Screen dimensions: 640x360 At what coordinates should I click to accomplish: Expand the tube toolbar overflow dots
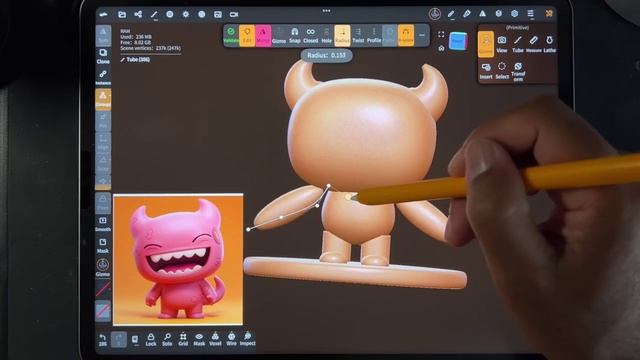[422, 36]
